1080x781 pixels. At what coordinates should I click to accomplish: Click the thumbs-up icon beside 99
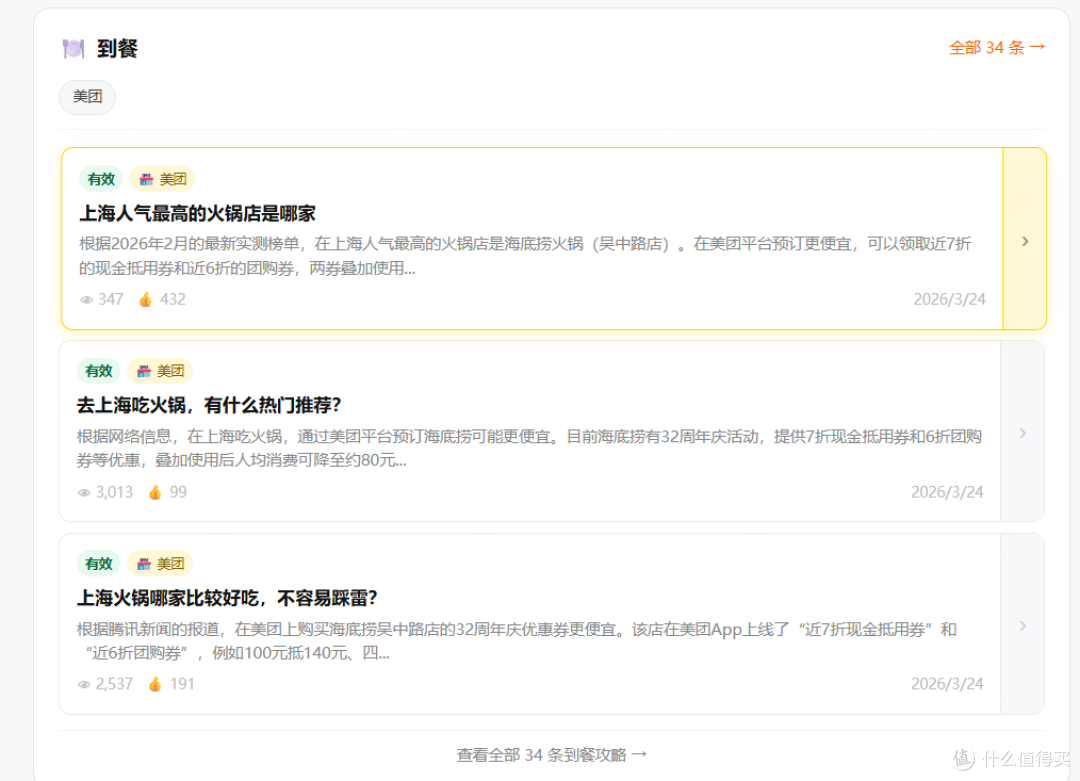click(155, 492)
